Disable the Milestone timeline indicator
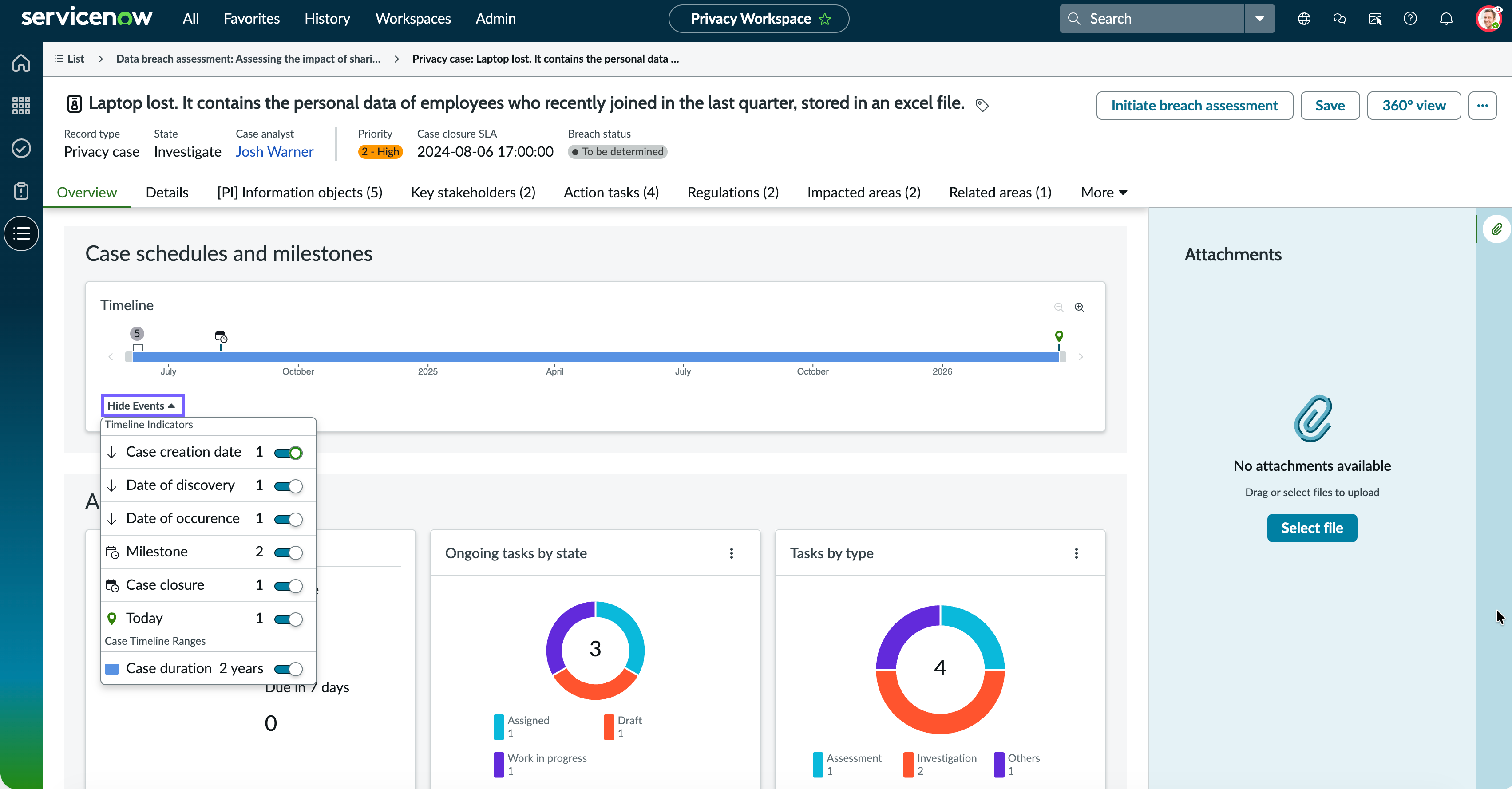Image resolution: width=1512 pixels, height=789 pixels. click(x=288, y=552)
